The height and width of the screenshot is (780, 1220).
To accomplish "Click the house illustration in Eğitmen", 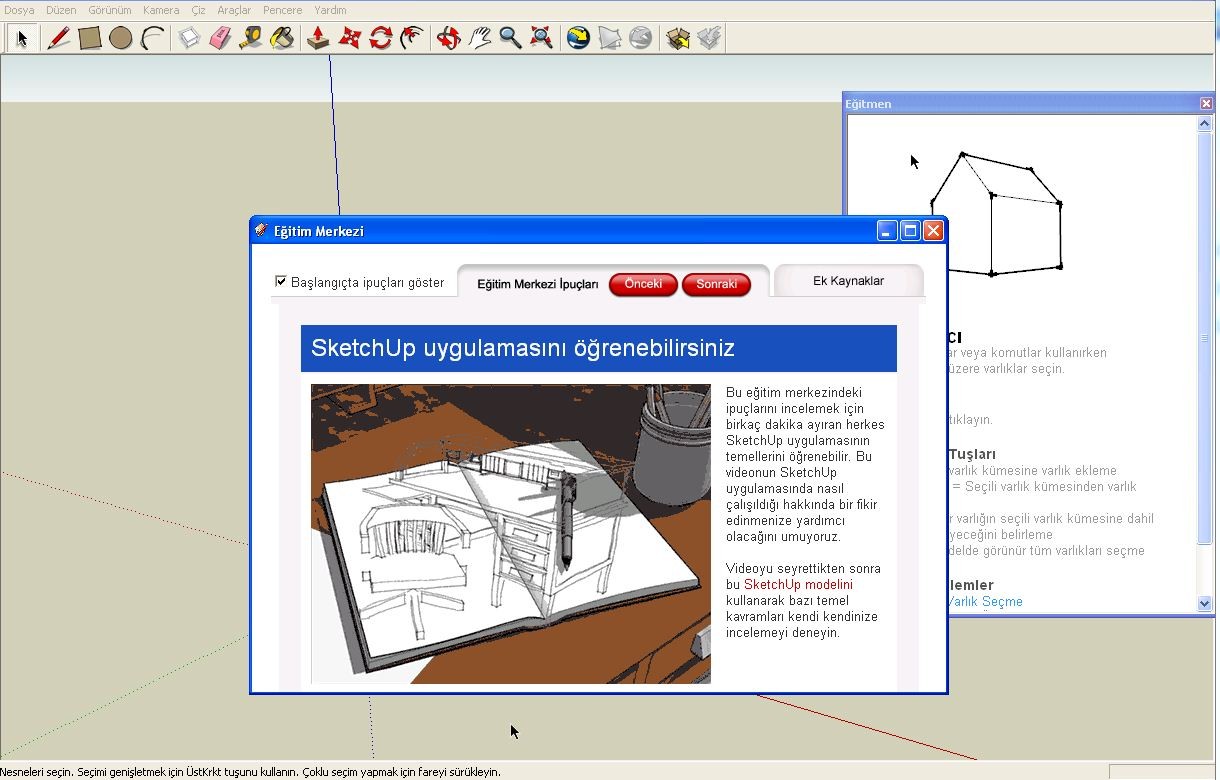I will 996,213.
